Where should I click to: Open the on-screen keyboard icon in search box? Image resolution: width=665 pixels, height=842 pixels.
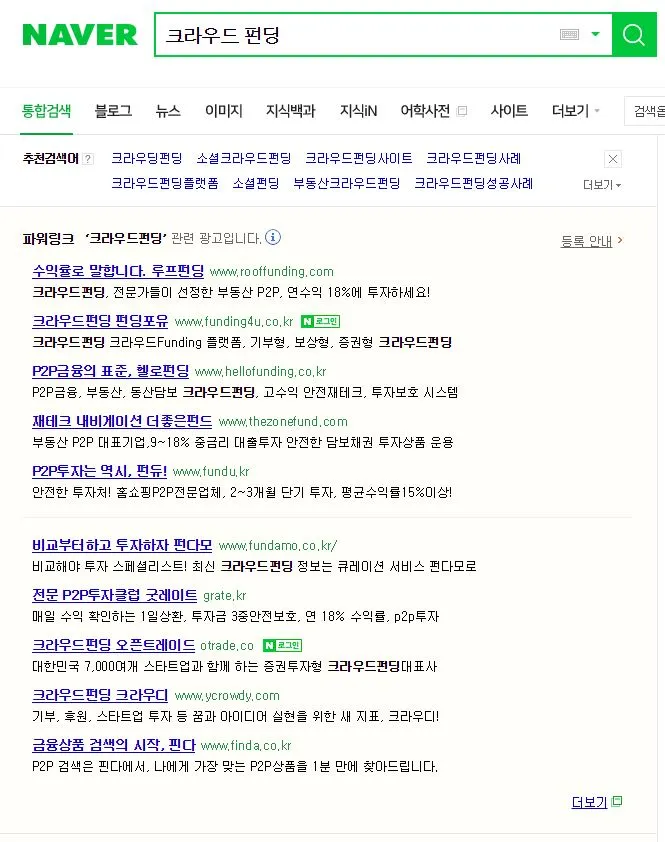(x=569, y=35)
